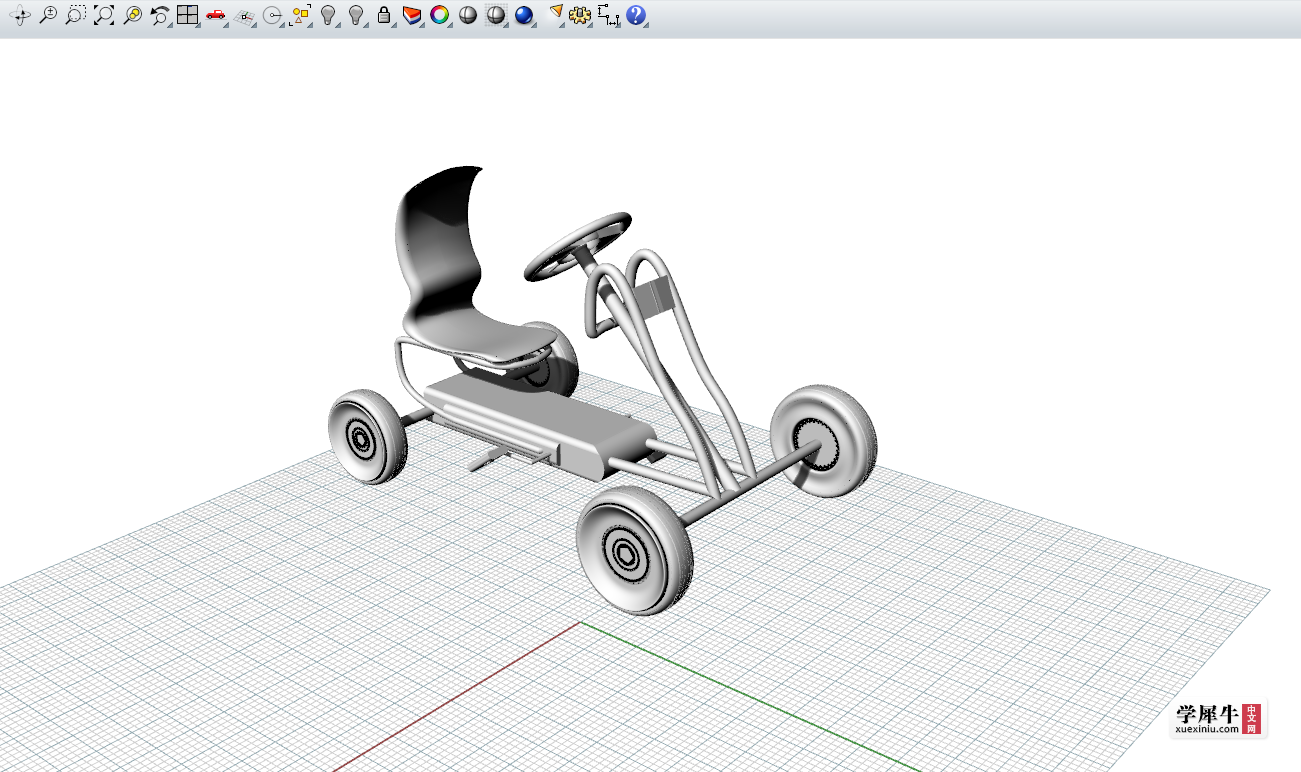
Task: Click the Zoom Extents tool
Action: pos(103,15)
